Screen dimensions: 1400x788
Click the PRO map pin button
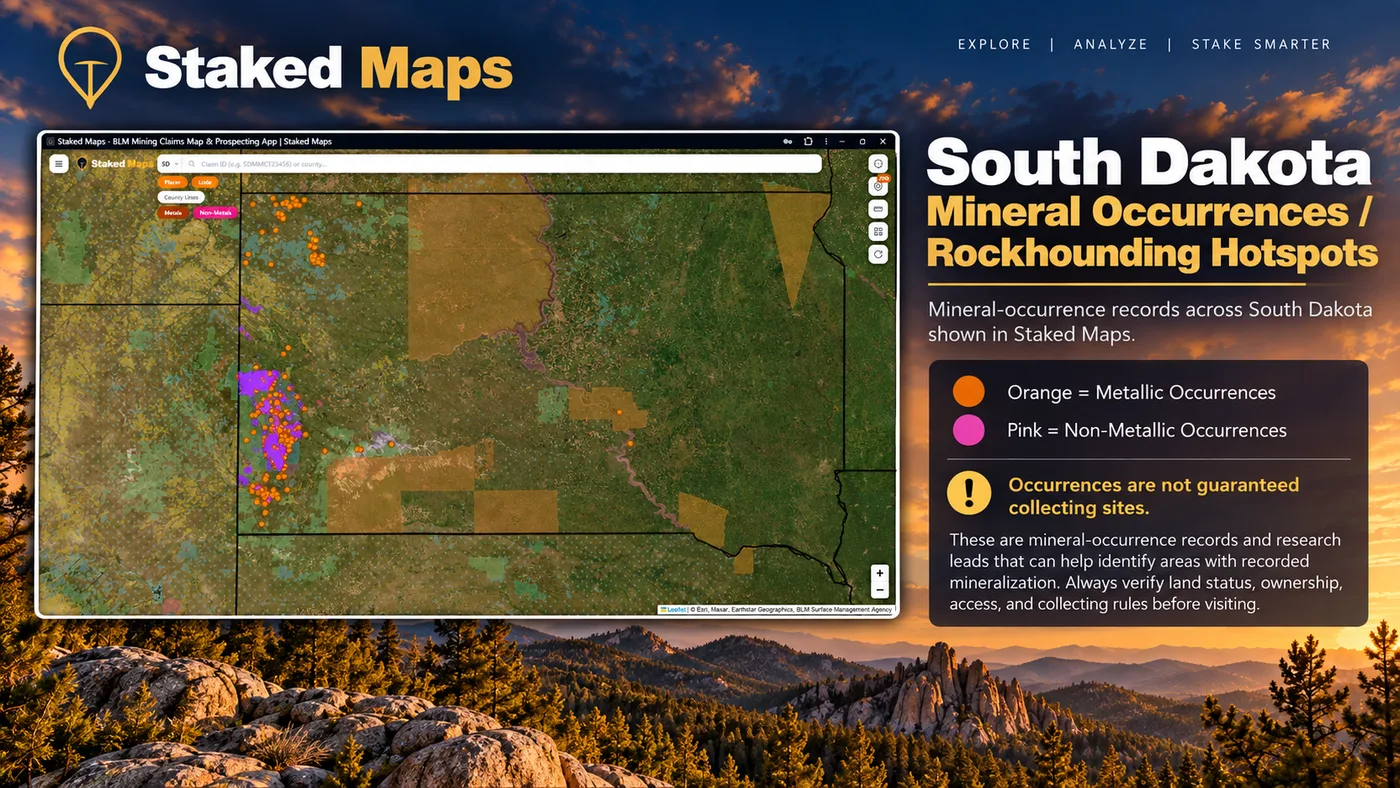tap(878, 186)
